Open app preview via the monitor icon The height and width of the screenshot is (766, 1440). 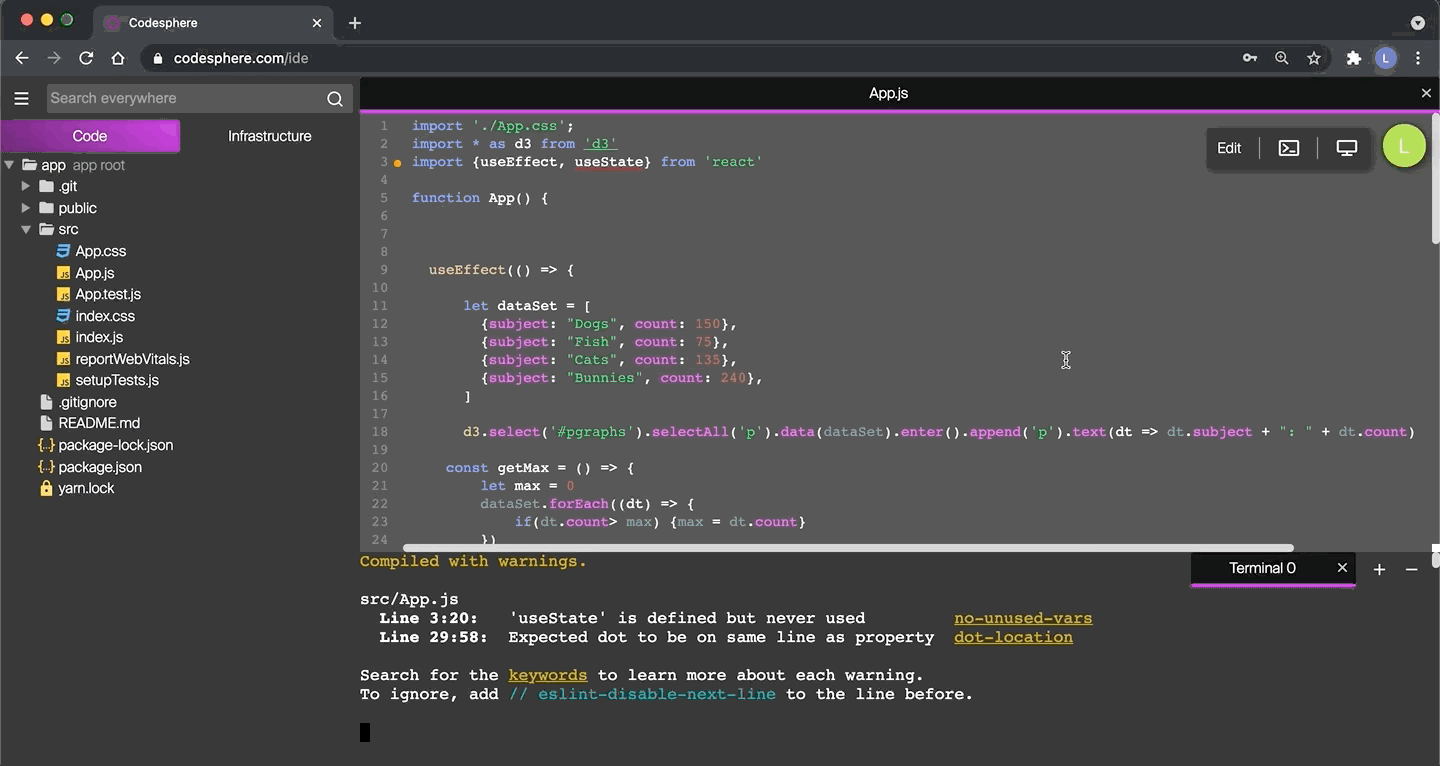(1347, 147)
